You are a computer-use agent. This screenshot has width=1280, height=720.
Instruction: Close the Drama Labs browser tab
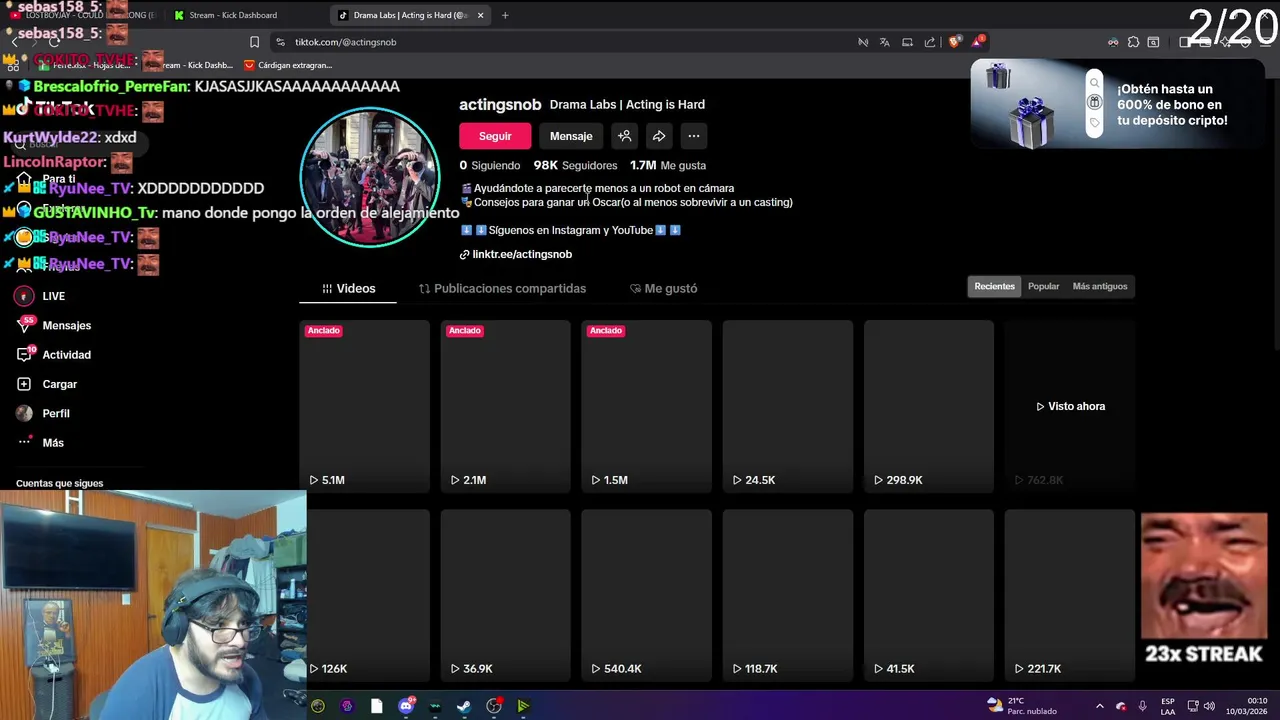click(481, 15)
